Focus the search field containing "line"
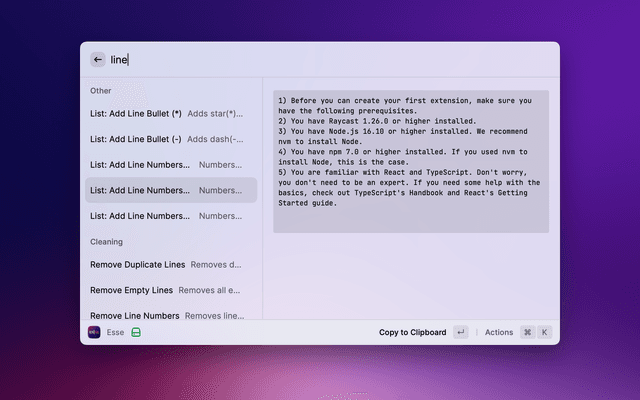 click(300, 59)
